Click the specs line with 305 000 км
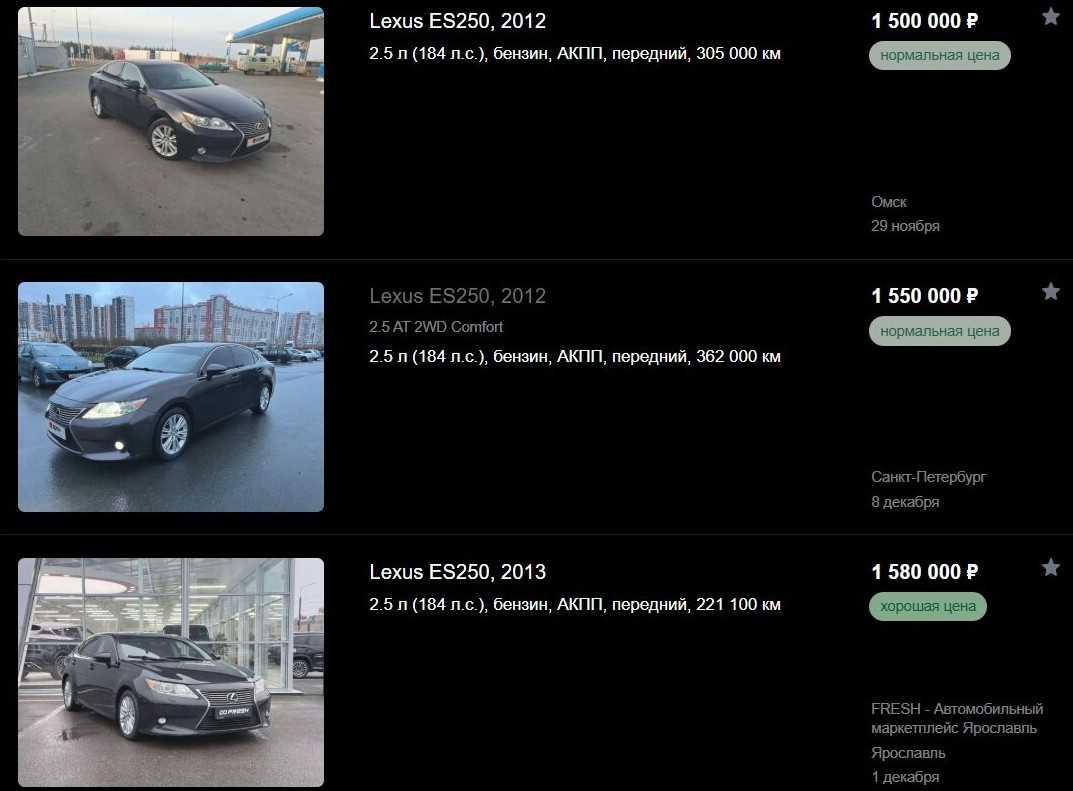Image resolution: width=1073 pixels, height=791 pixels. (575, 53)
